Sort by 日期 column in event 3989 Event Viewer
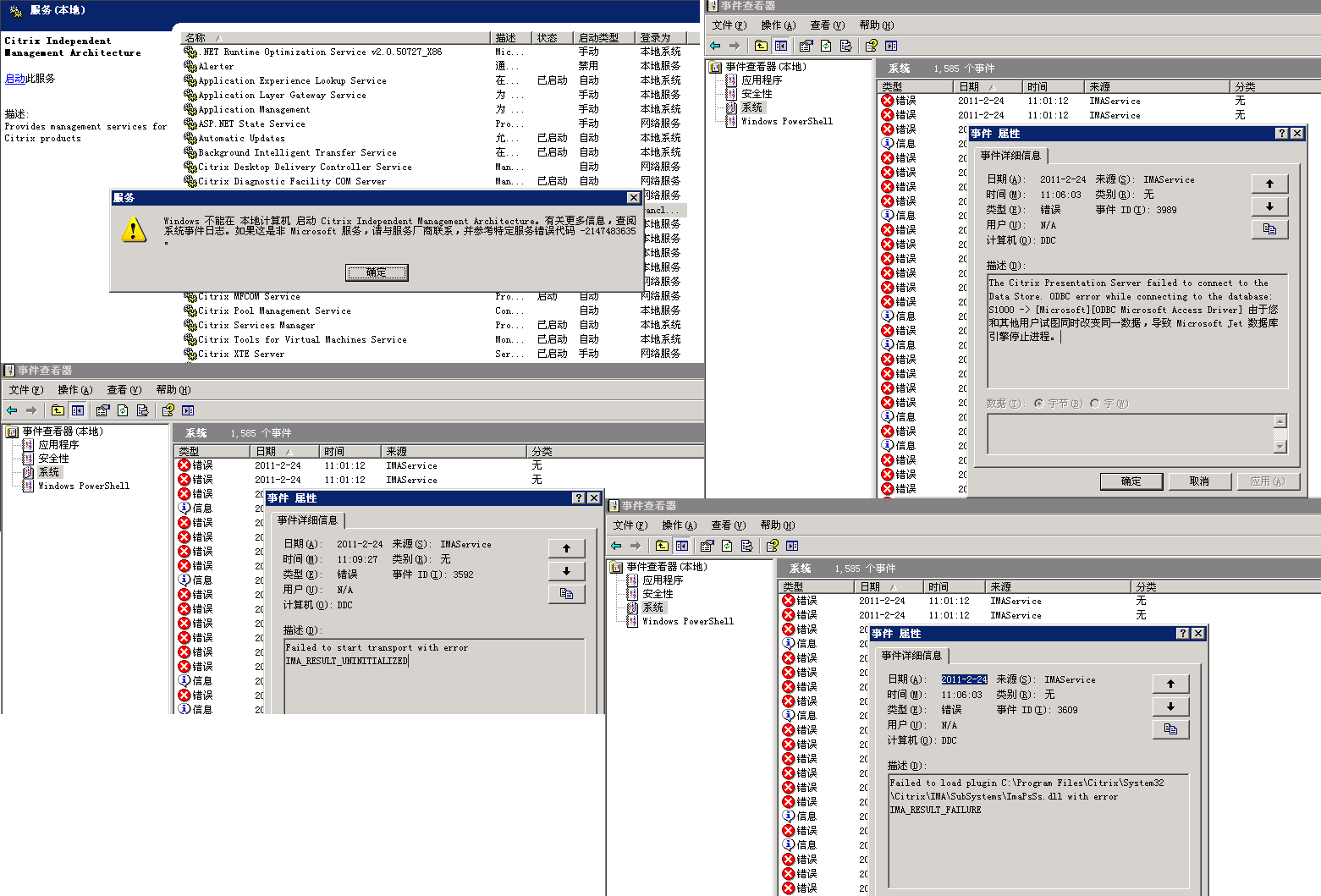This screenshot has width=1321, height=896. pyautogui.click(x=987, y=86)
